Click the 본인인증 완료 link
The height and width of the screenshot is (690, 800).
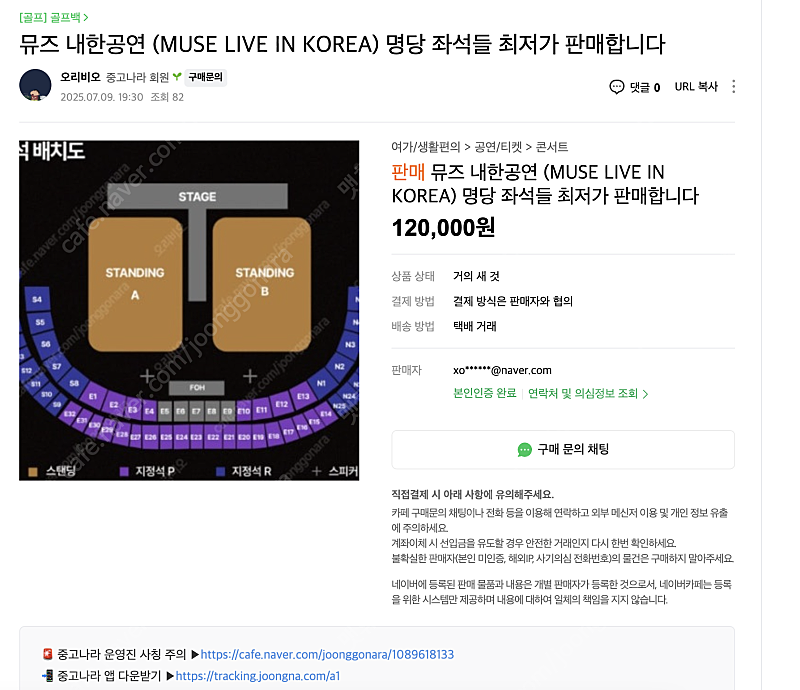click(x=485, y=393)
